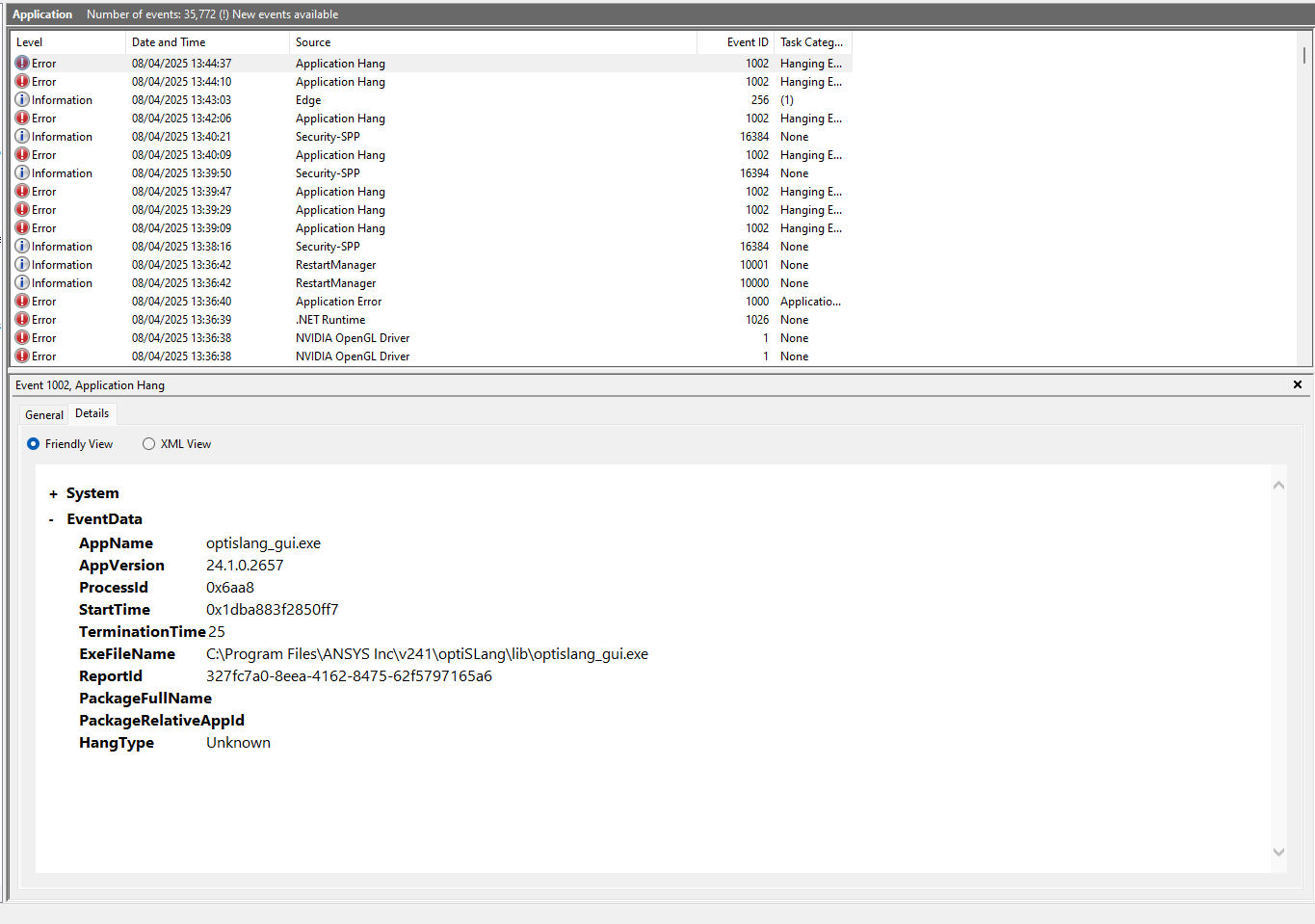This screenshot has height=924, width=1315.
Task: Sort events by the Source column header
Action: (493, 42)
